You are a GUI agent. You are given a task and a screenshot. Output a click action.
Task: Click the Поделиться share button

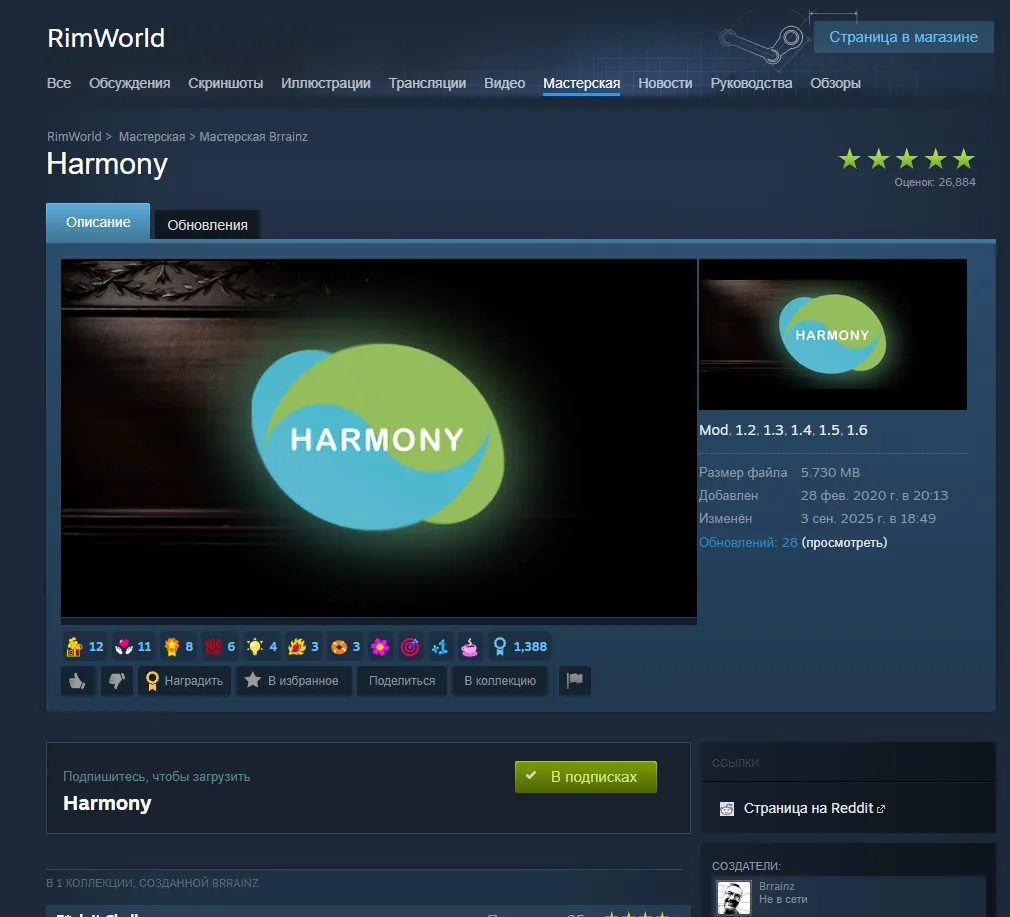coord(402,680)
